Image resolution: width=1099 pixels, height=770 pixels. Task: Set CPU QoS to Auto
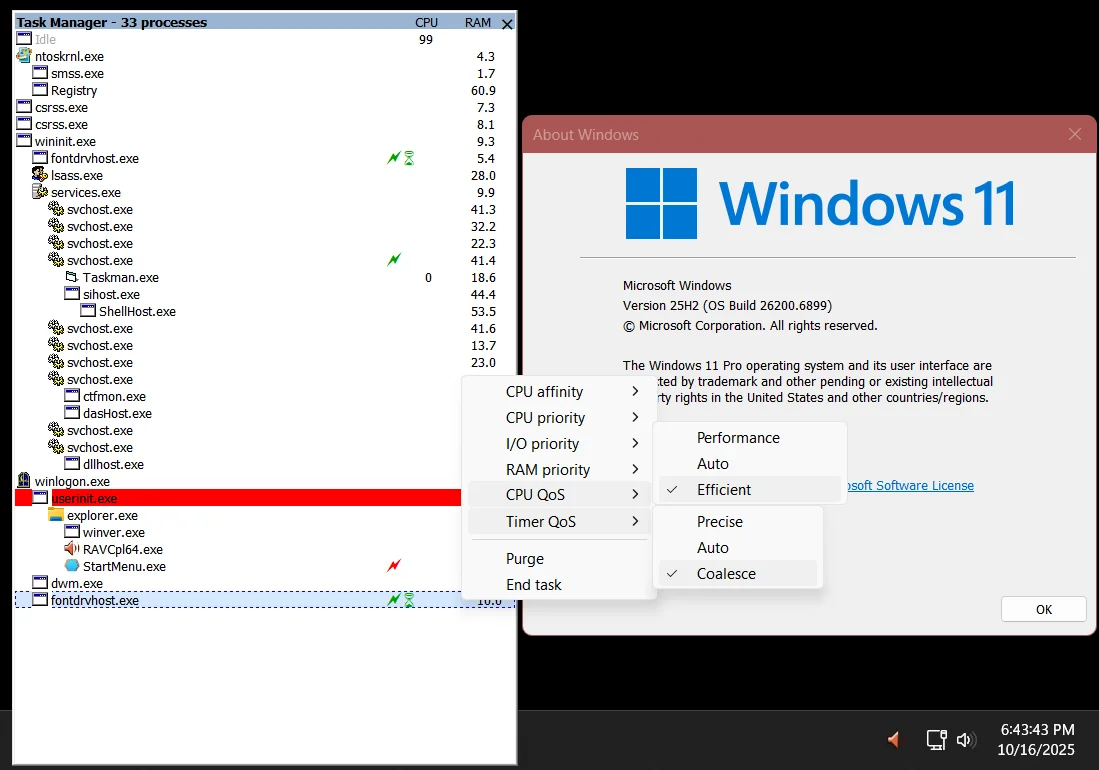click(749, 464)
